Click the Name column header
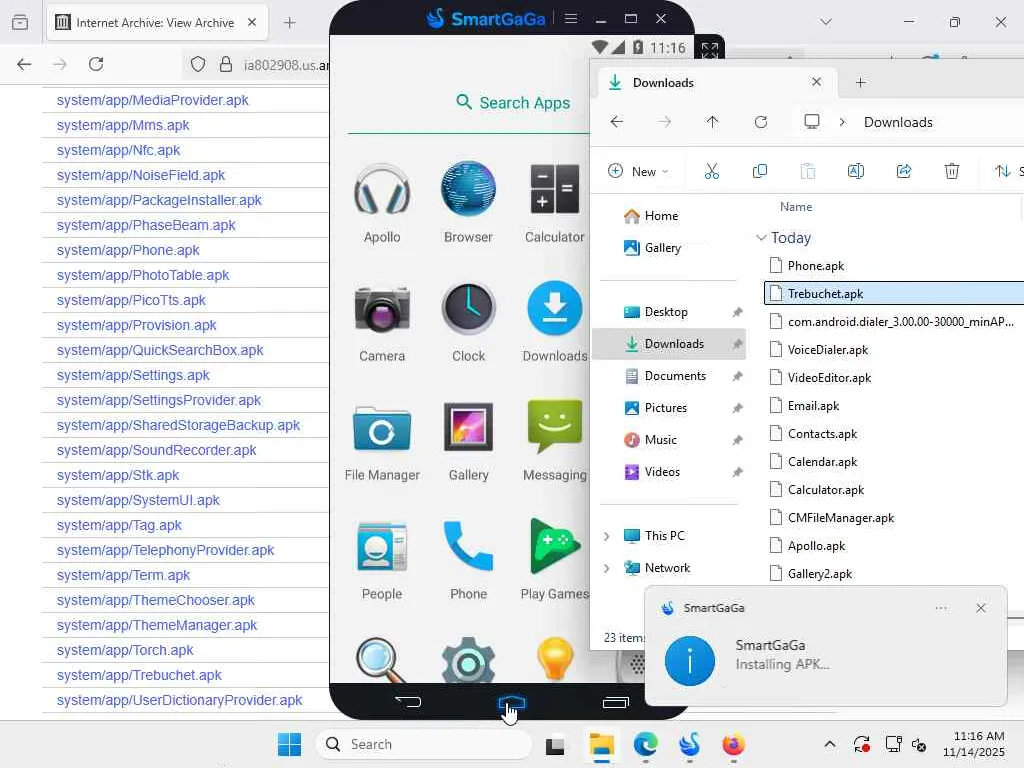 tap(796, 207)
